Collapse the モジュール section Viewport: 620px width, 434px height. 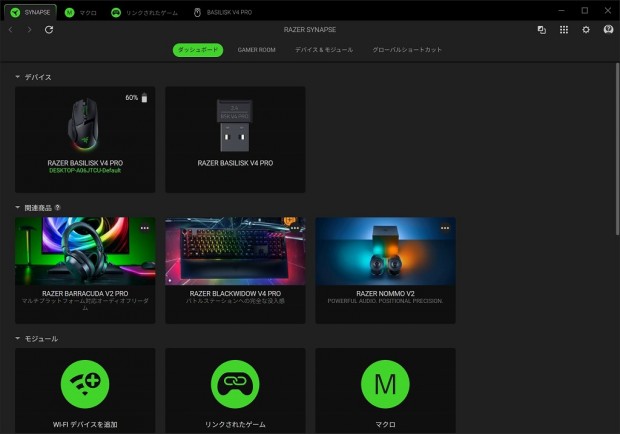click(x=17, y=338)
